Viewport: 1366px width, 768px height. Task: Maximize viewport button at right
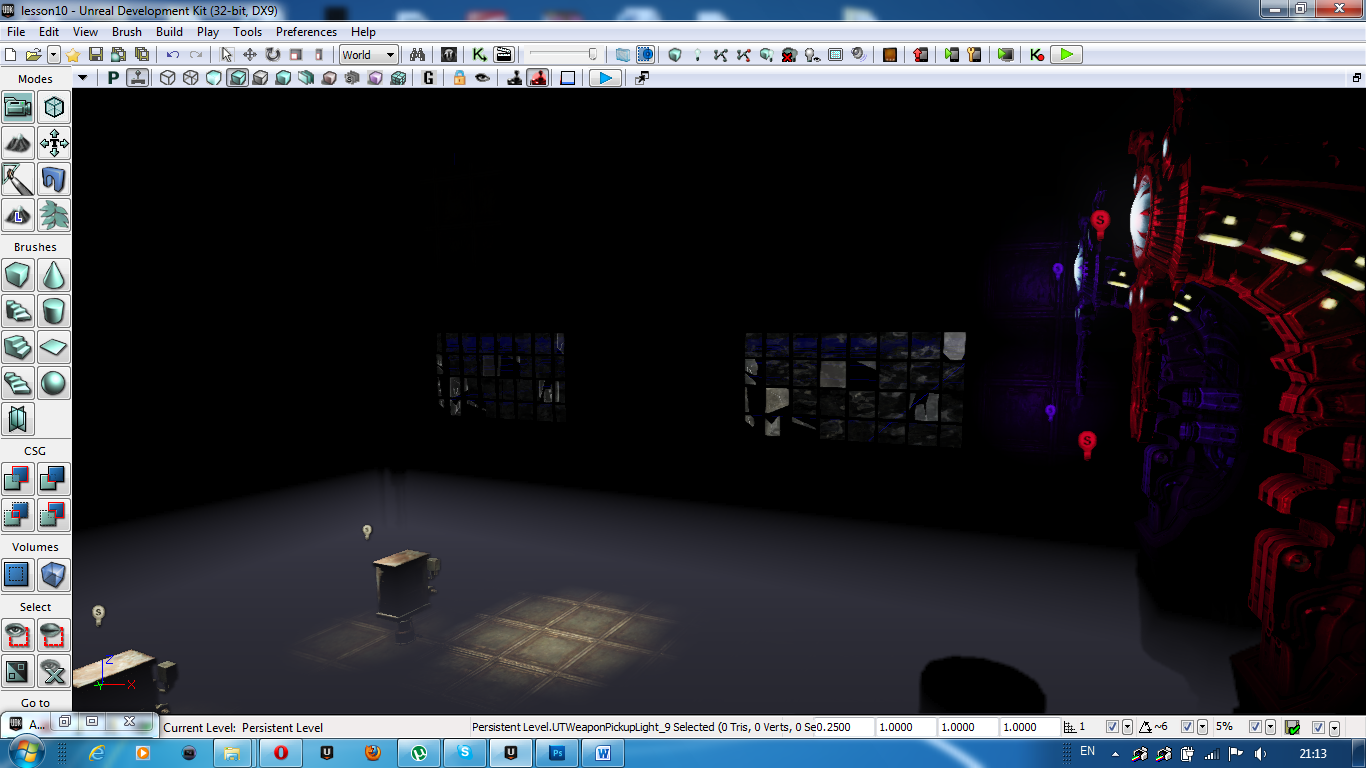click(x=1357, y=78)
